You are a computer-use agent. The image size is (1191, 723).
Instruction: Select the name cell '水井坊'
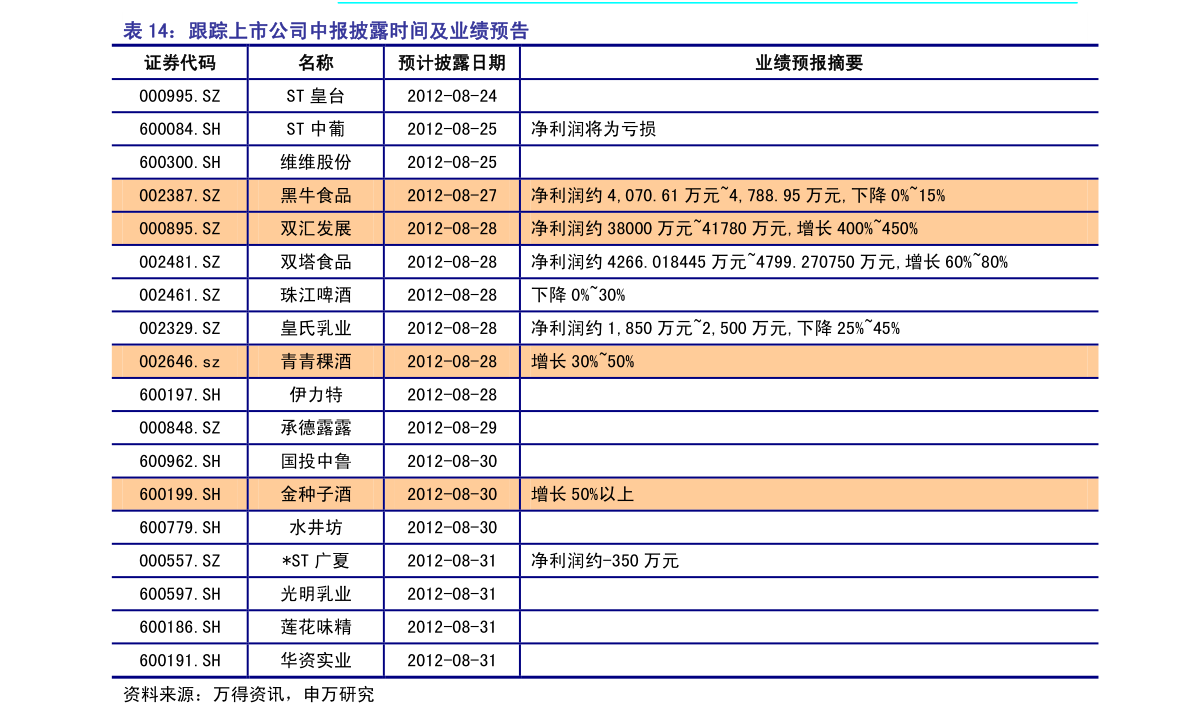pos(316,528)
